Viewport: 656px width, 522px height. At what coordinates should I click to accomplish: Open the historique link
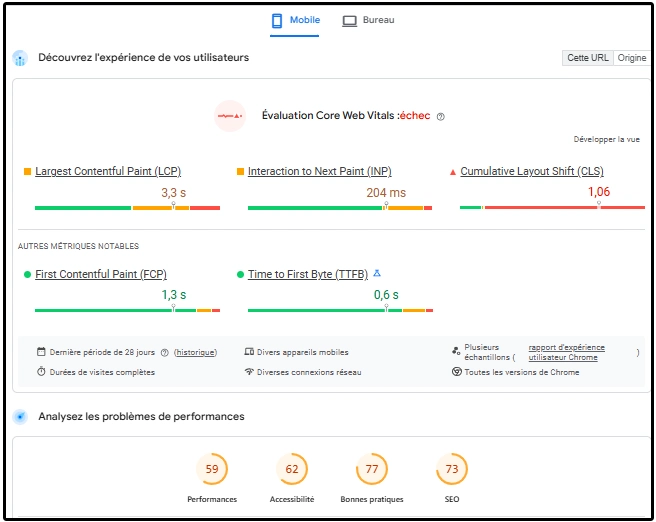[196, 353]
